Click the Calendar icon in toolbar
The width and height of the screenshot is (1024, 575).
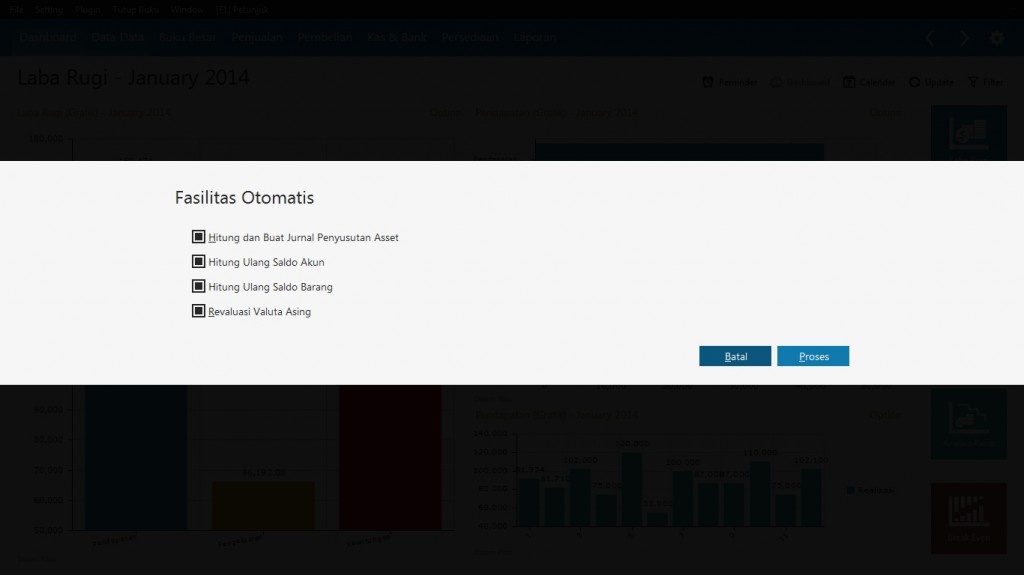point(849,82)
